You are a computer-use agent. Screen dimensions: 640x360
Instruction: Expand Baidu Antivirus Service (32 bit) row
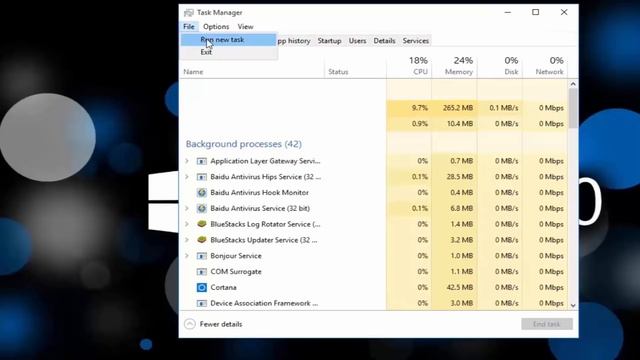click(187, 209)
